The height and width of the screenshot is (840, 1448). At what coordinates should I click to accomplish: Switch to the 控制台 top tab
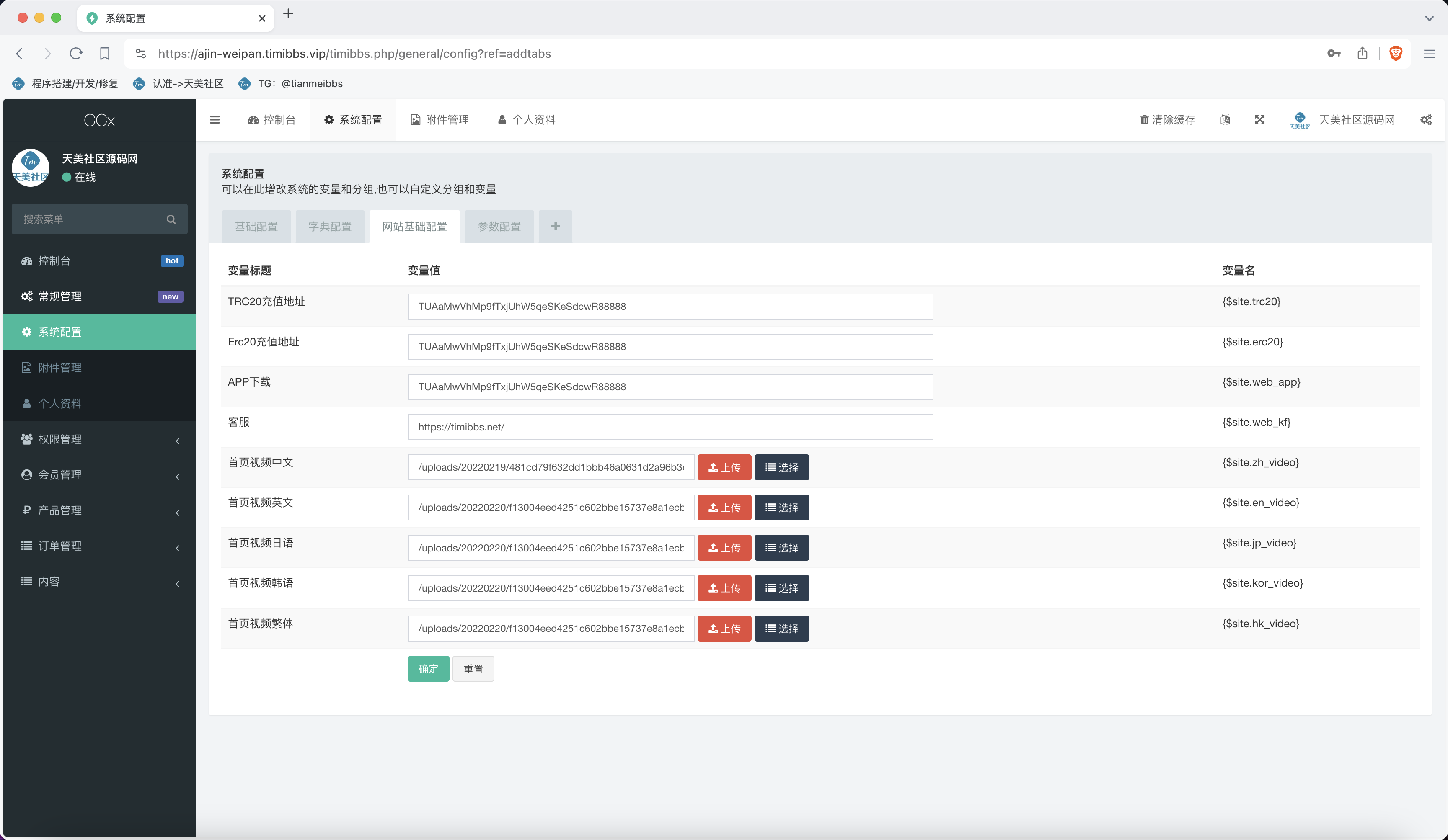[272, 119]
